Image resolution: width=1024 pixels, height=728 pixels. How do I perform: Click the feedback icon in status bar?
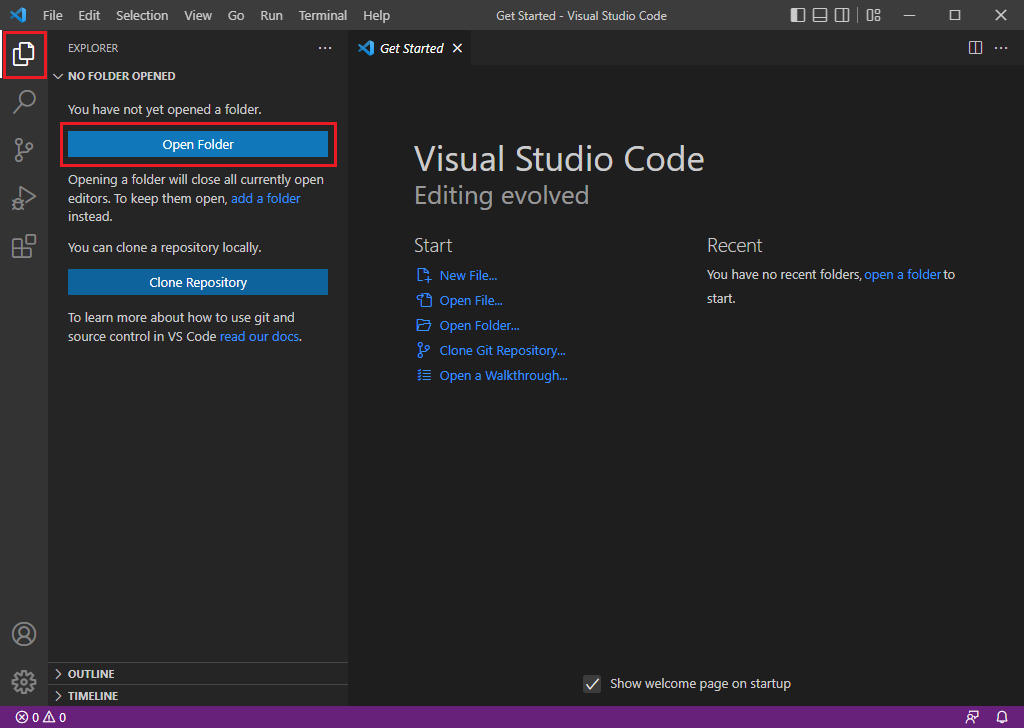coord(972,717)
